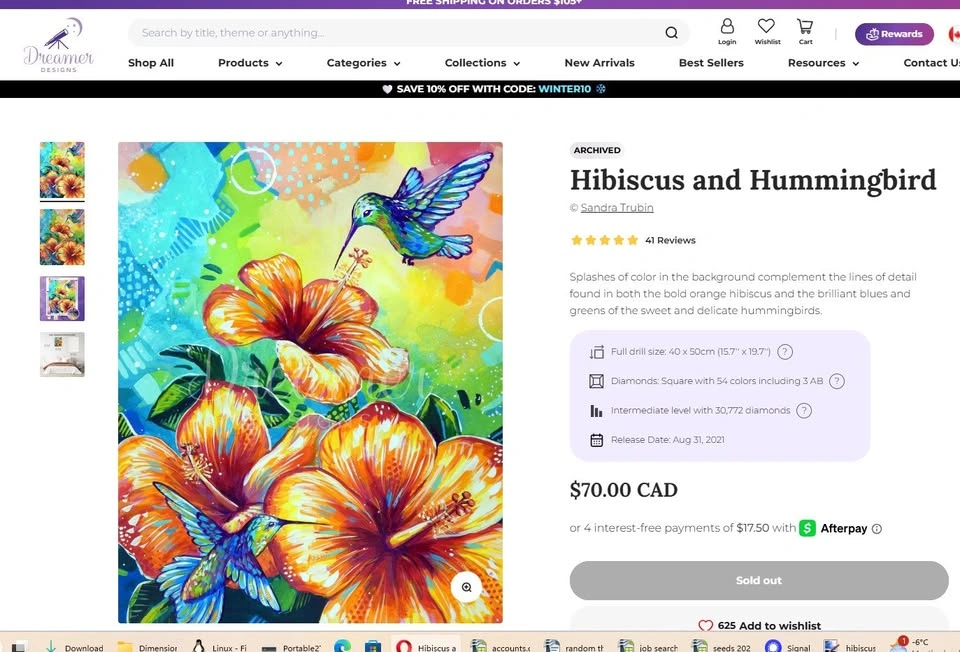Open Signal app in the taskbar
Viewport: 960px width, 652px height.
click(787, 647)
